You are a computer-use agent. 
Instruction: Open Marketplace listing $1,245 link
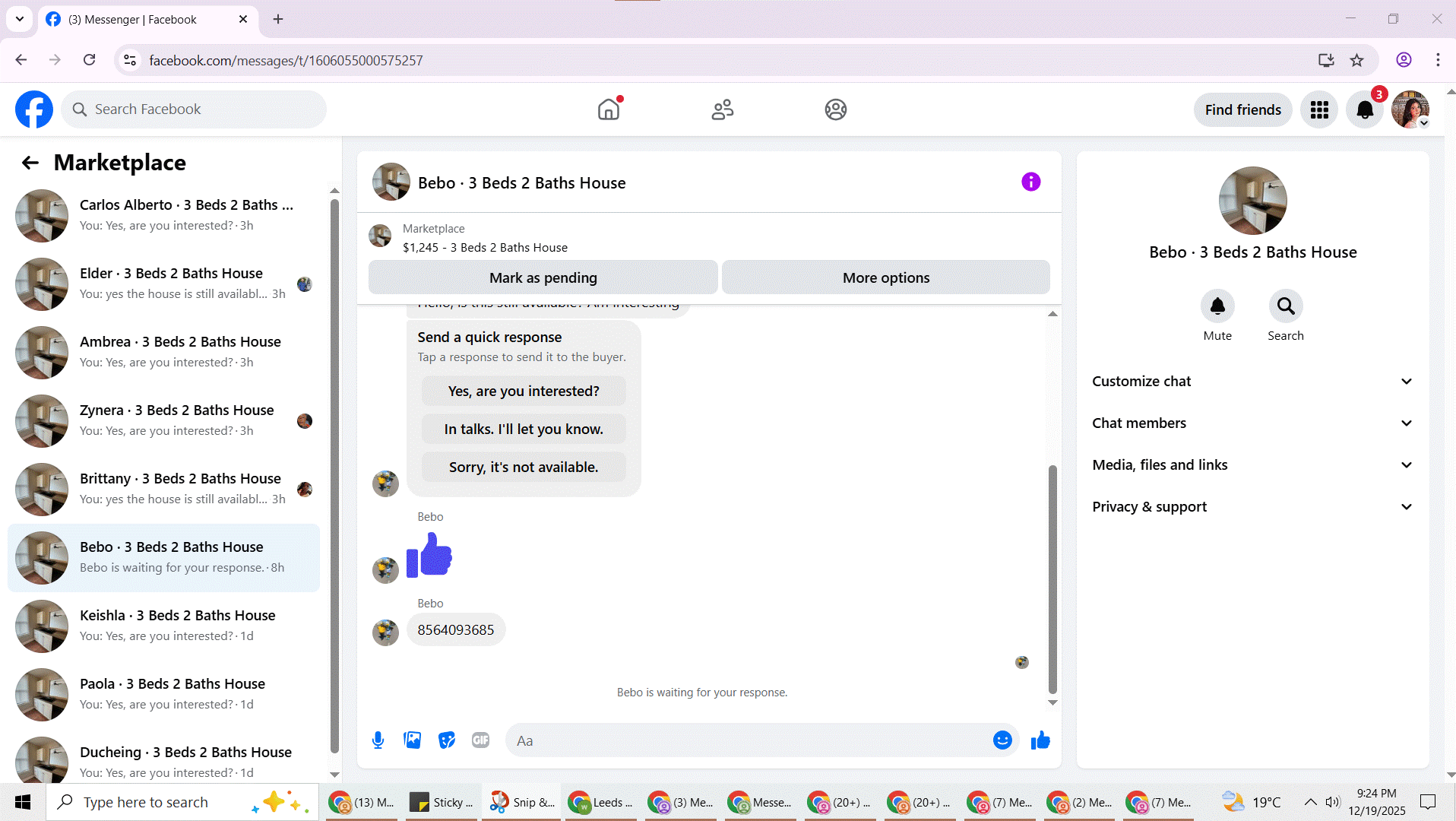(x=485, y=248)
